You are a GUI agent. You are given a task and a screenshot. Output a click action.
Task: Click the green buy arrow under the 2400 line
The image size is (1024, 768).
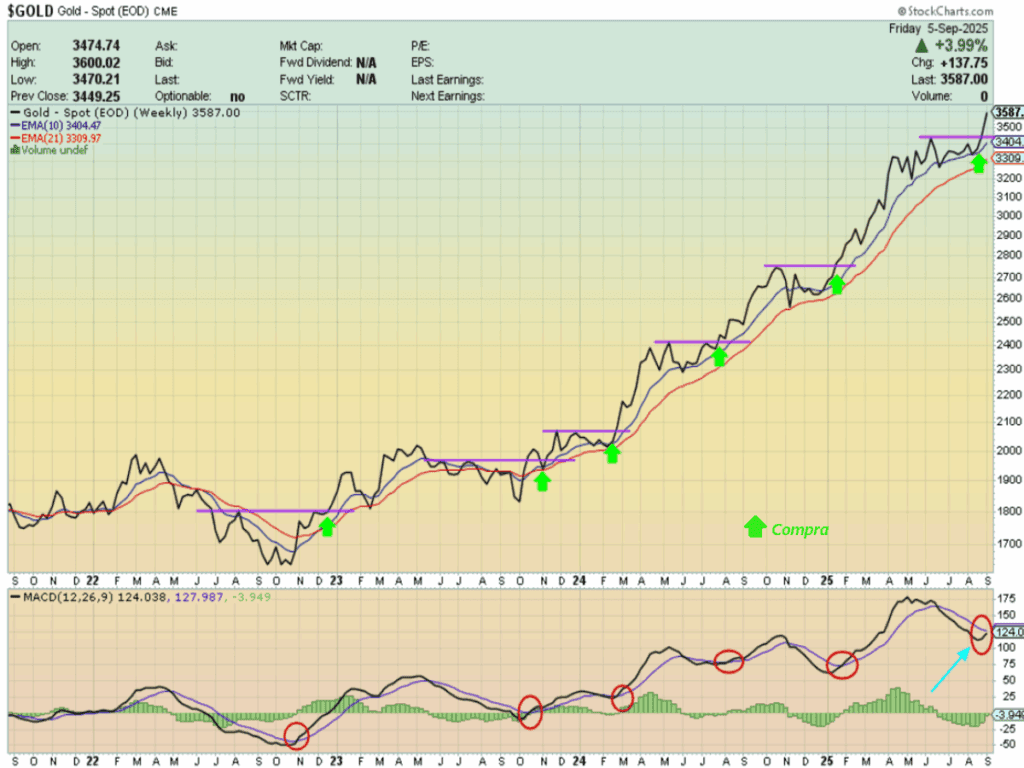(718, 355)
